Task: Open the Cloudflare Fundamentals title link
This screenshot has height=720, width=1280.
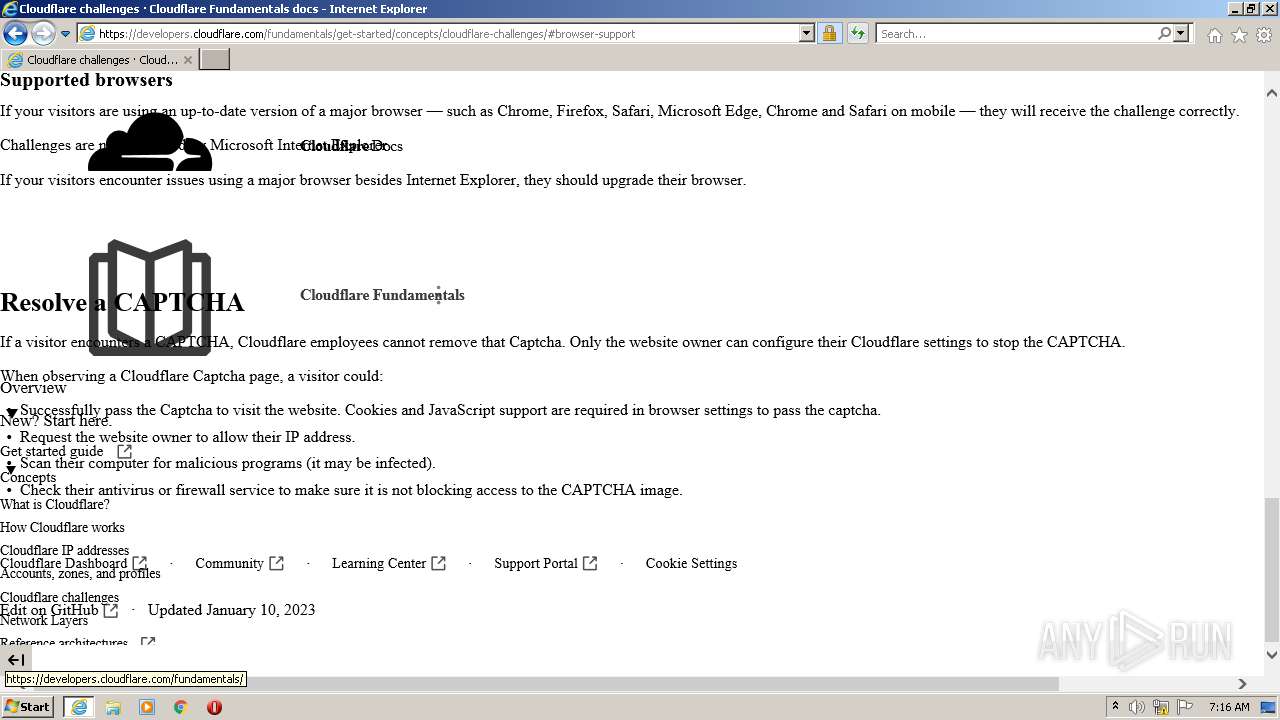Action: tap(382, 295)
